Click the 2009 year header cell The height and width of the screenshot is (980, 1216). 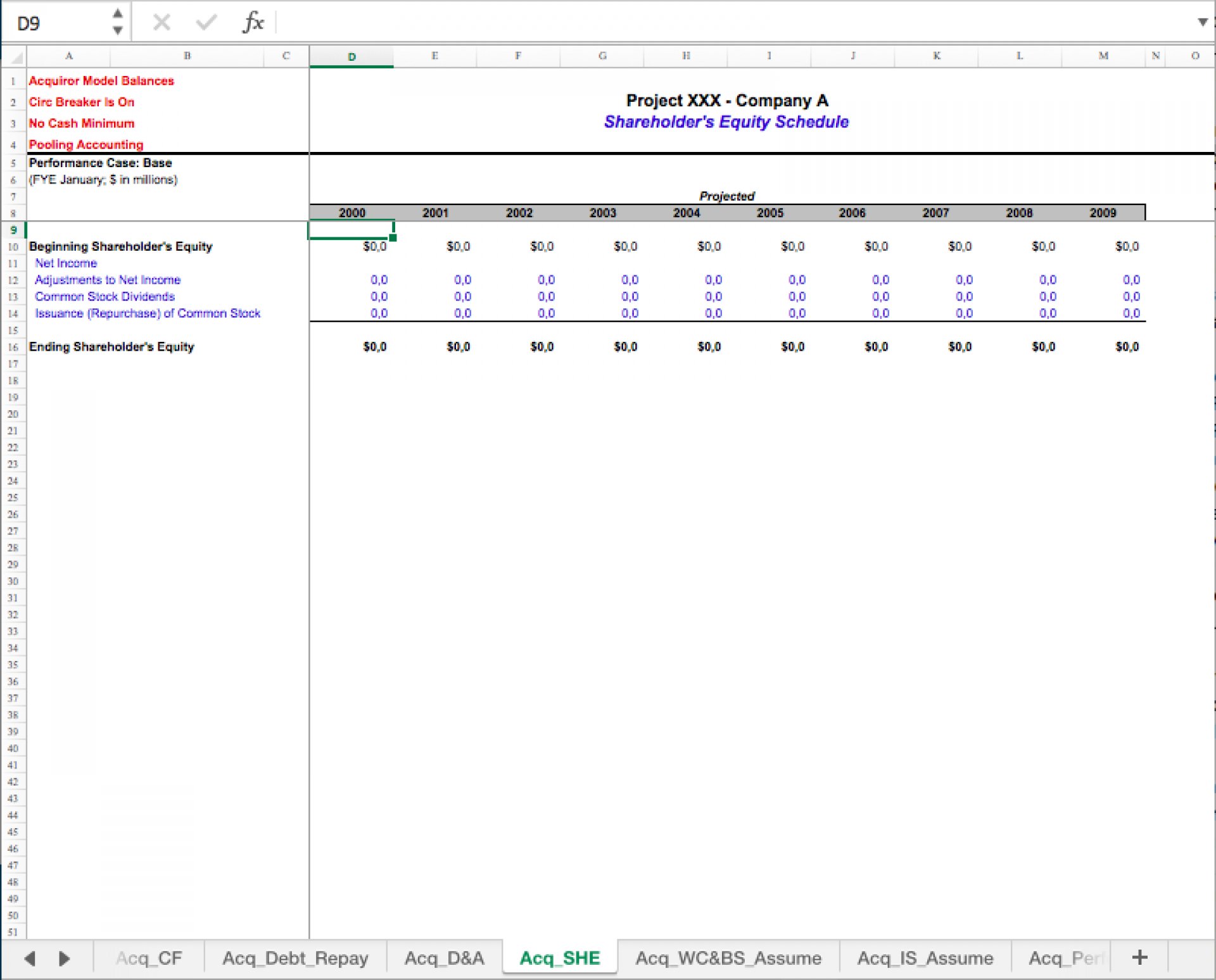1103,213
